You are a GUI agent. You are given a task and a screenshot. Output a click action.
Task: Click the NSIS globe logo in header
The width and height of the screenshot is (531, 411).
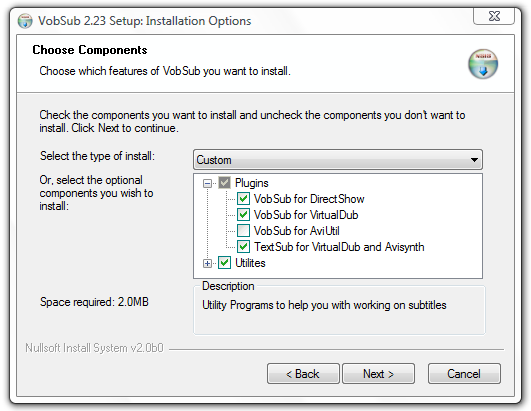coord(483,64)
